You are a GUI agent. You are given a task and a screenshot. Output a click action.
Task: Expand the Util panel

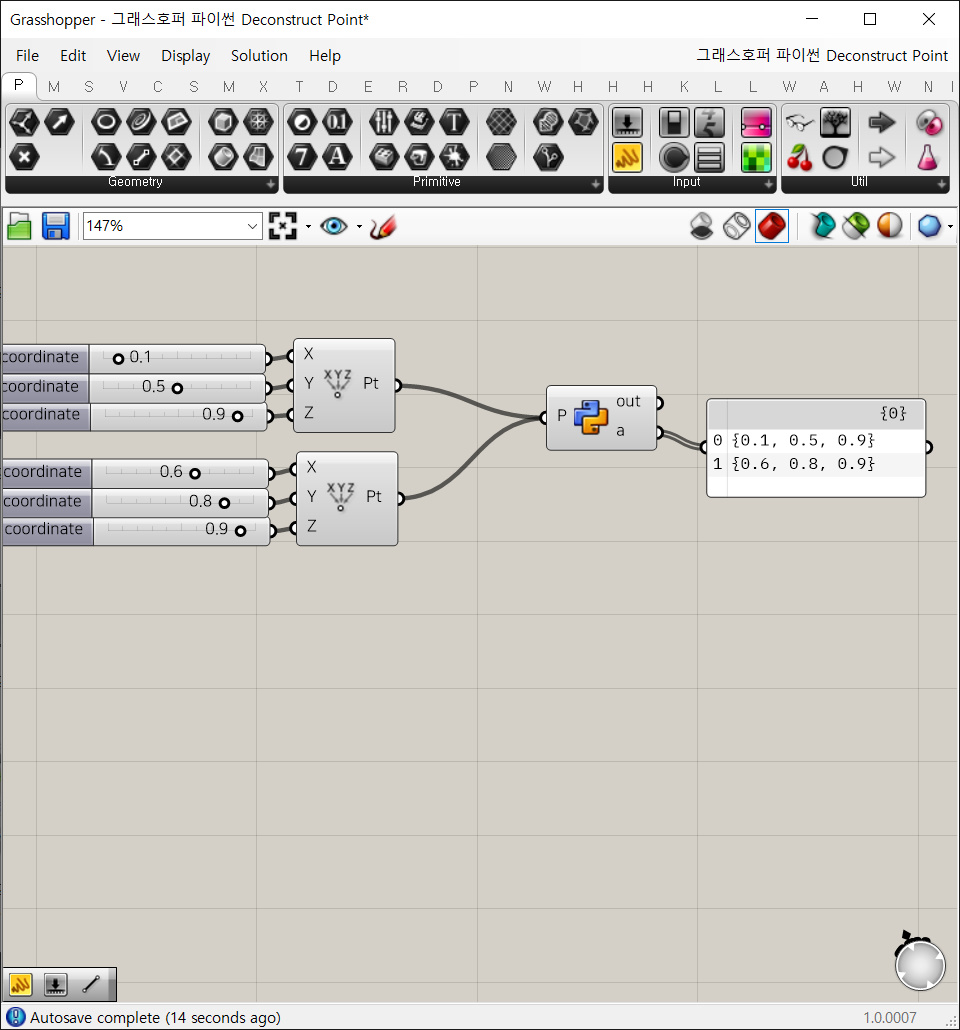(x=942, y=185)
